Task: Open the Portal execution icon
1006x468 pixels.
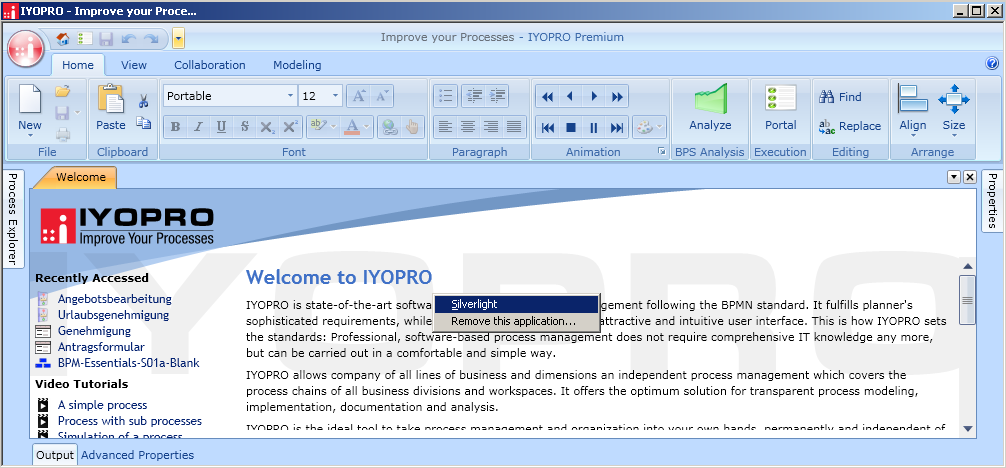Action: (x=780, y=99)
